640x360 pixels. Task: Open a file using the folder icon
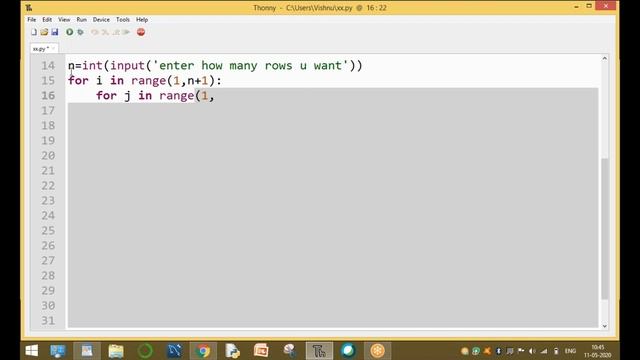tap(44, 32)
